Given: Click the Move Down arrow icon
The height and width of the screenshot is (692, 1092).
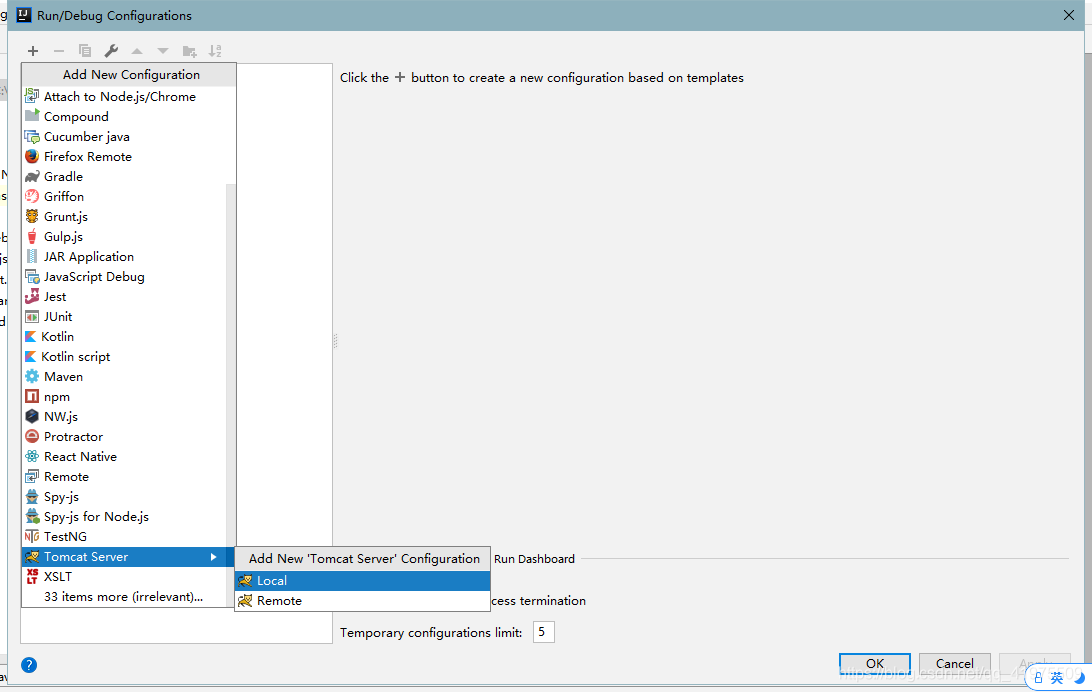Looking at the screenshot, I should point(163,51).
